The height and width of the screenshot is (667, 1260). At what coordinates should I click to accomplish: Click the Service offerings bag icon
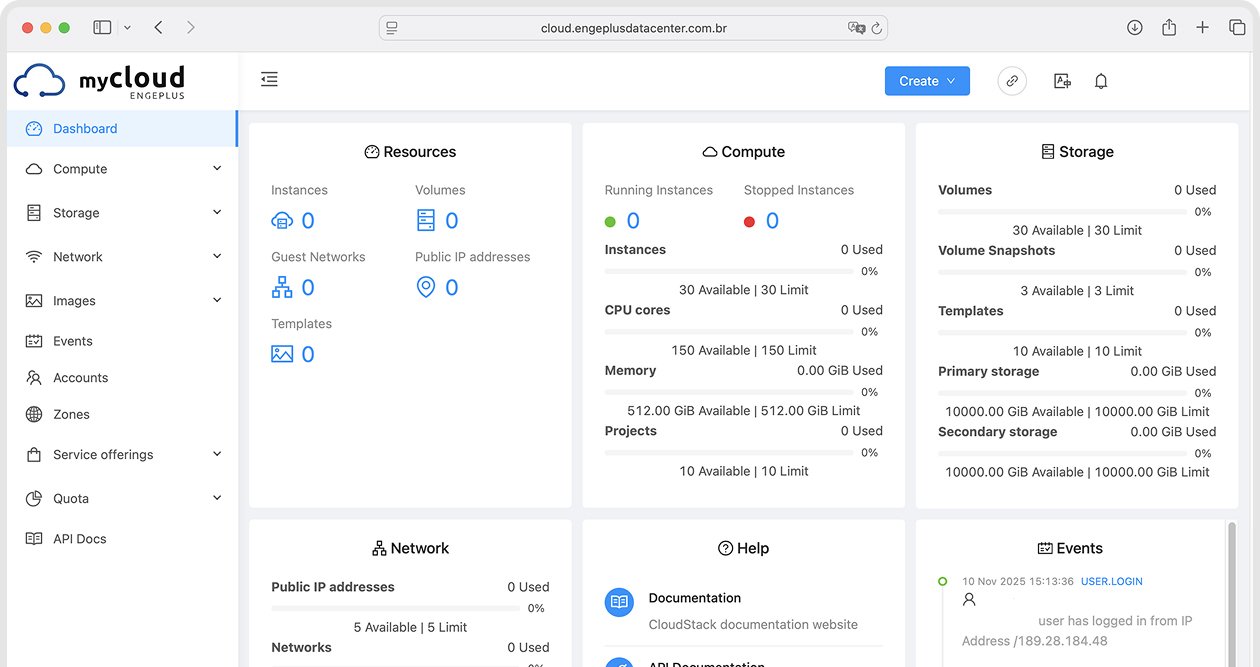[34, 454]
